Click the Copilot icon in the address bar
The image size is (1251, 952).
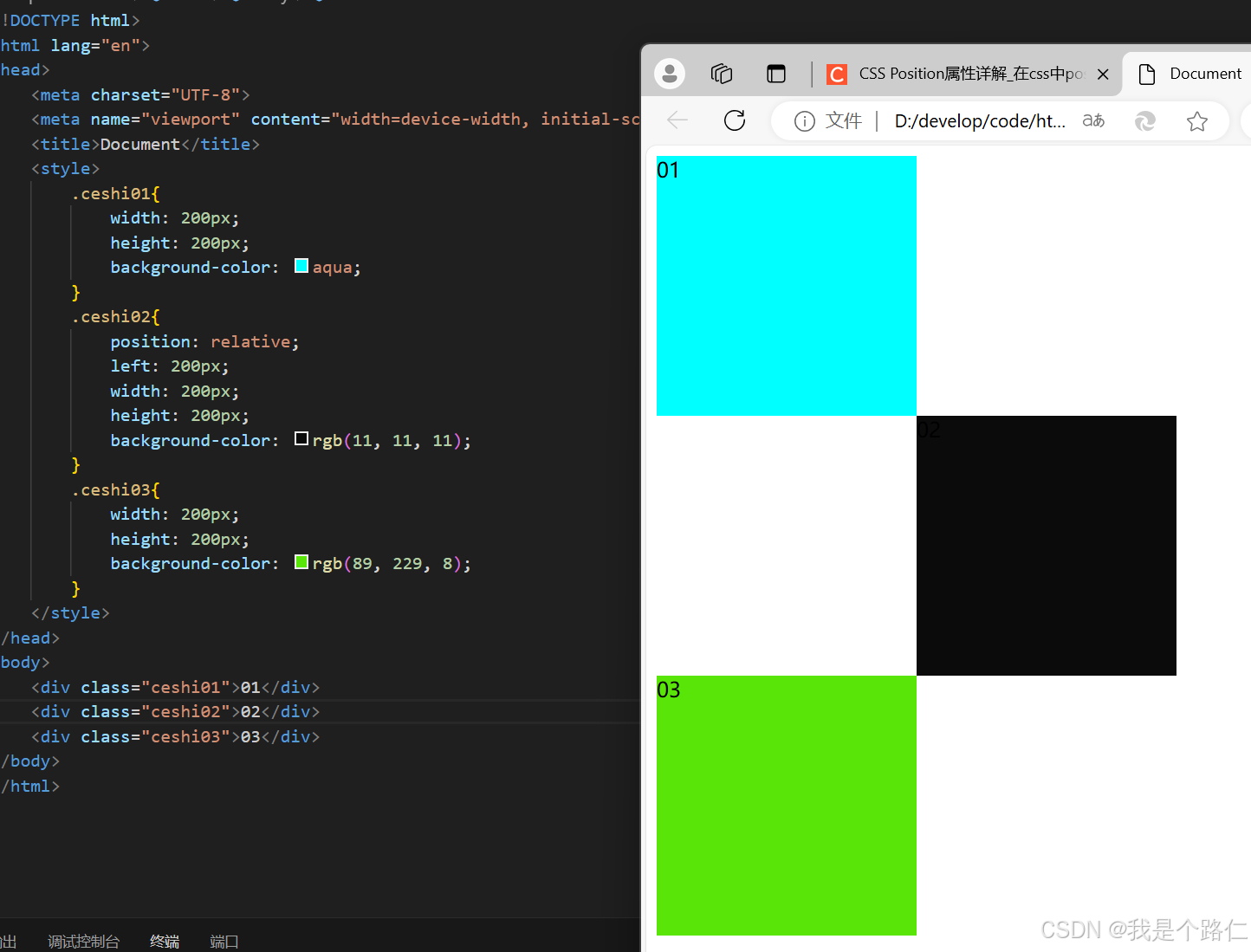(1145, 121)
